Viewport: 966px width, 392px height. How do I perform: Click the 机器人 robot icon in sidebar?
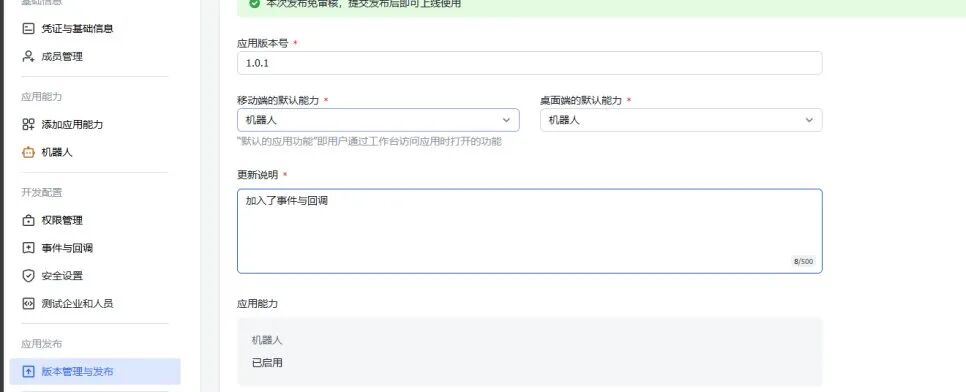[x=28, y=152]
